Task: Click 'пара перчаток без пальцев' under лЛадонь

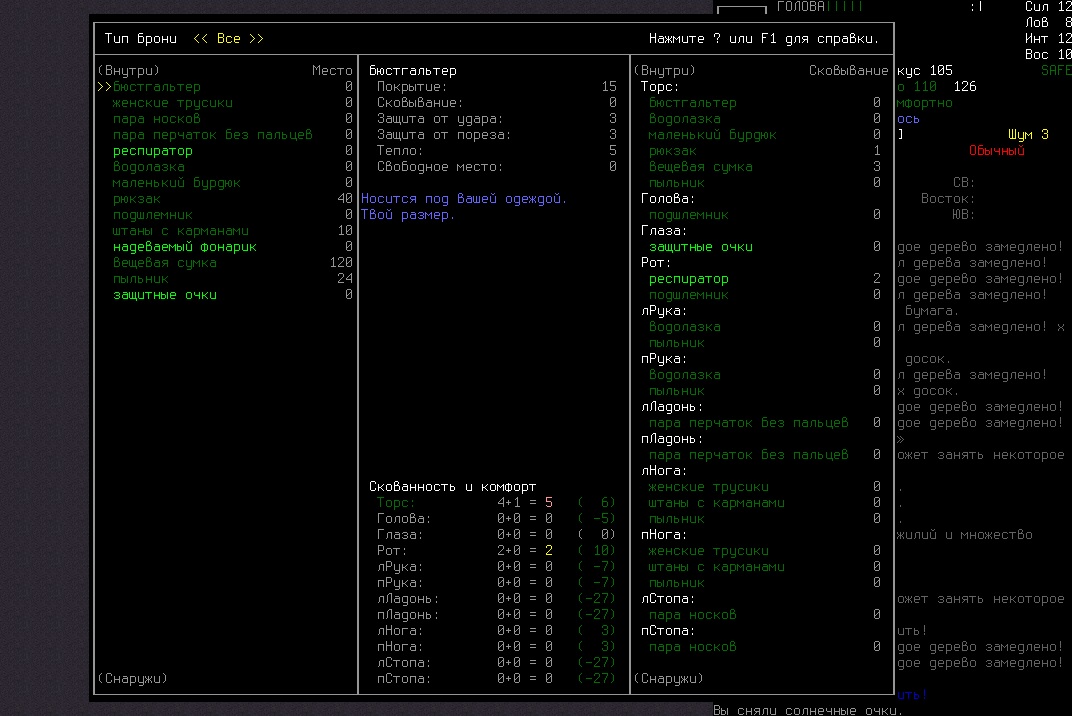Action: [x=749, y=423]
